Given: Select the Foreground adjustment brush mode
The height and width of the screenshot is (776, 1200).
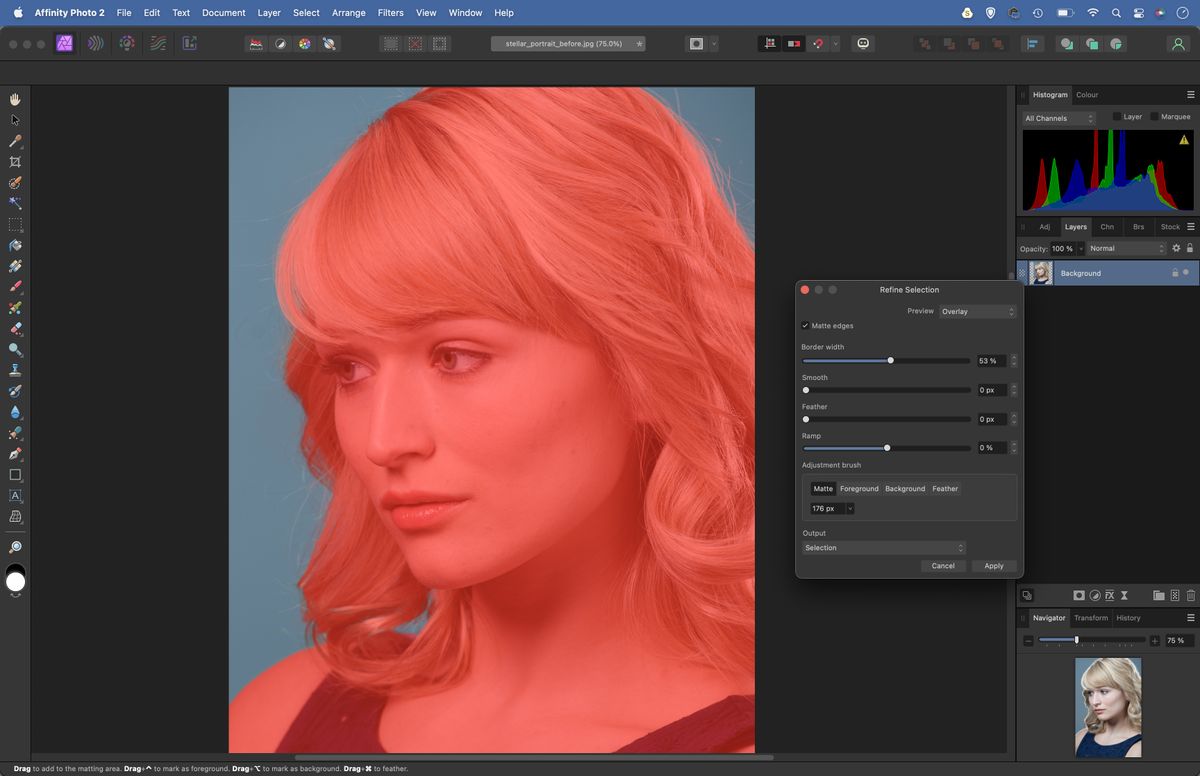Looking at the screenshot, I should (859, 488).
